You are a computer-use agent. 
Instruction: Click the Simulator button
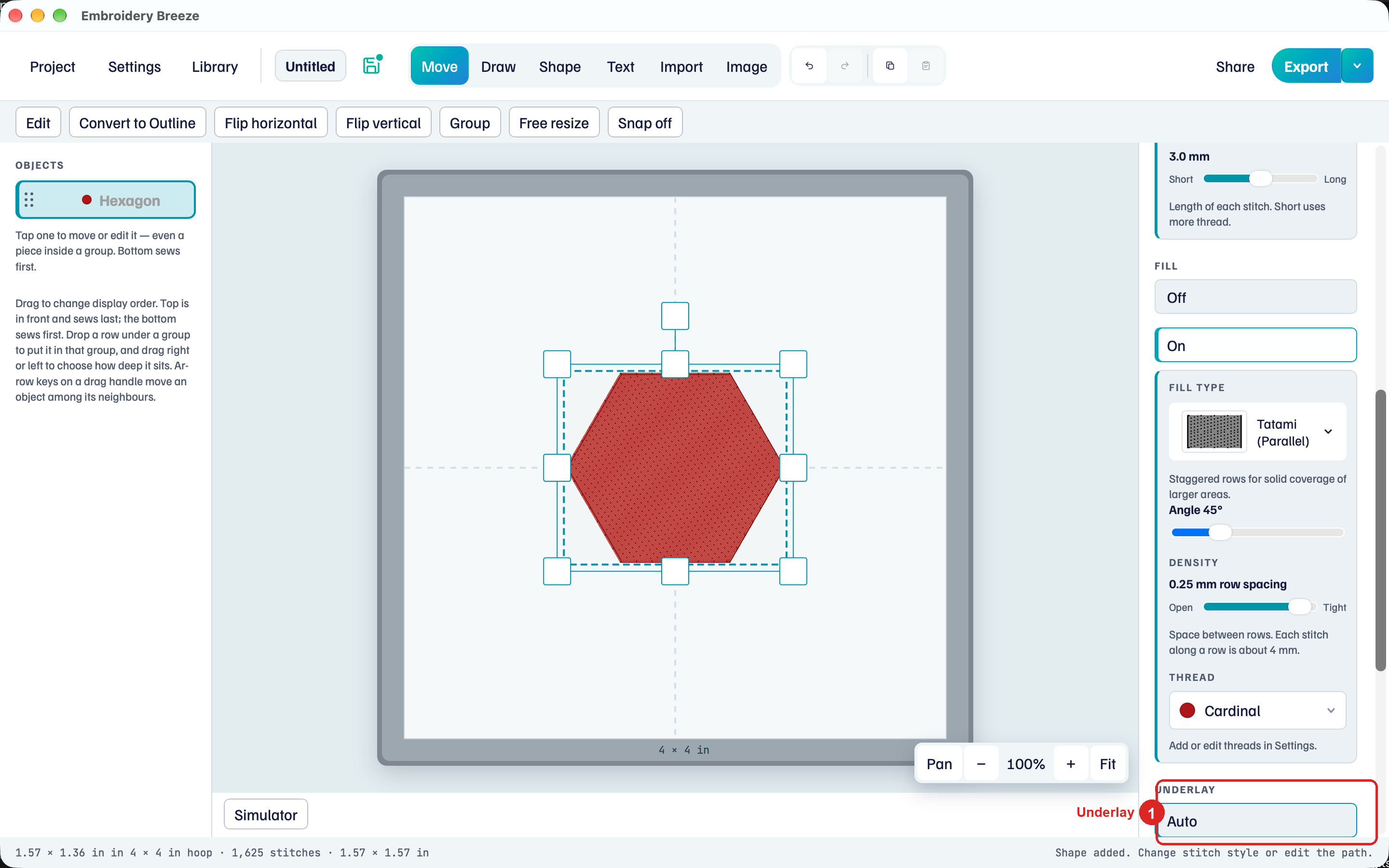pyautogui.click(x=266, y=814)
